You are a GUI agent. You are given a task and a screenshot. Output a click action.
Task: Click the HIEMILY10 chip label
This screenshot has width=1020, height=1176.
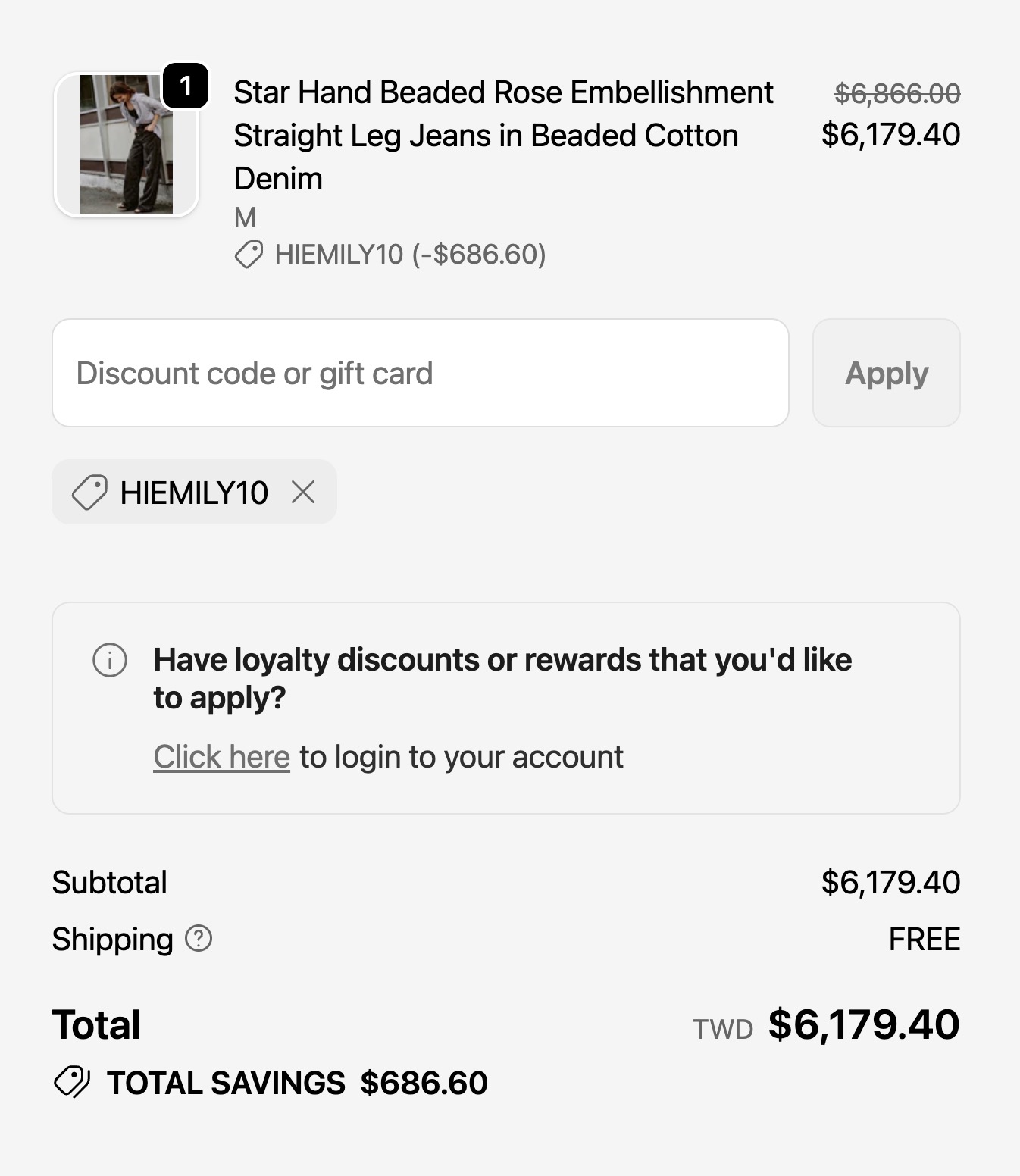coord(194,493)
